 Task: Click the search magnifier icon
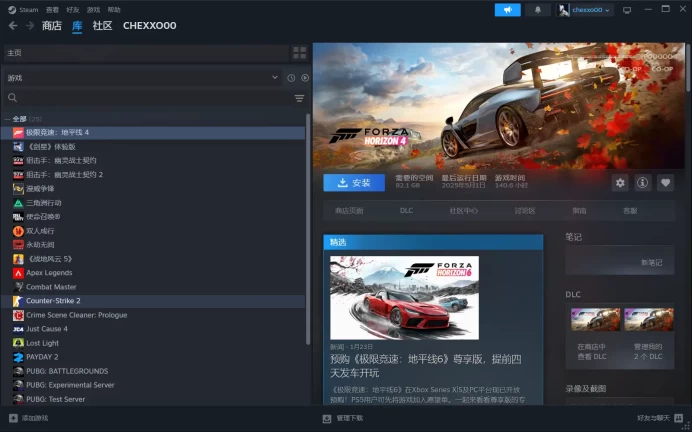(x=12, y=98)
